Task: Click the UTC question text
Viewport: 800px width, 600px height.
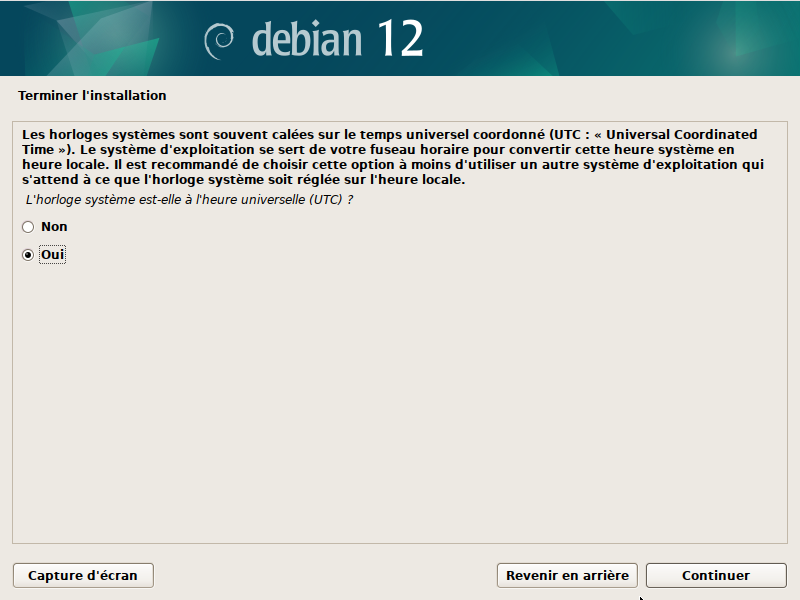Action: point(189,199)
